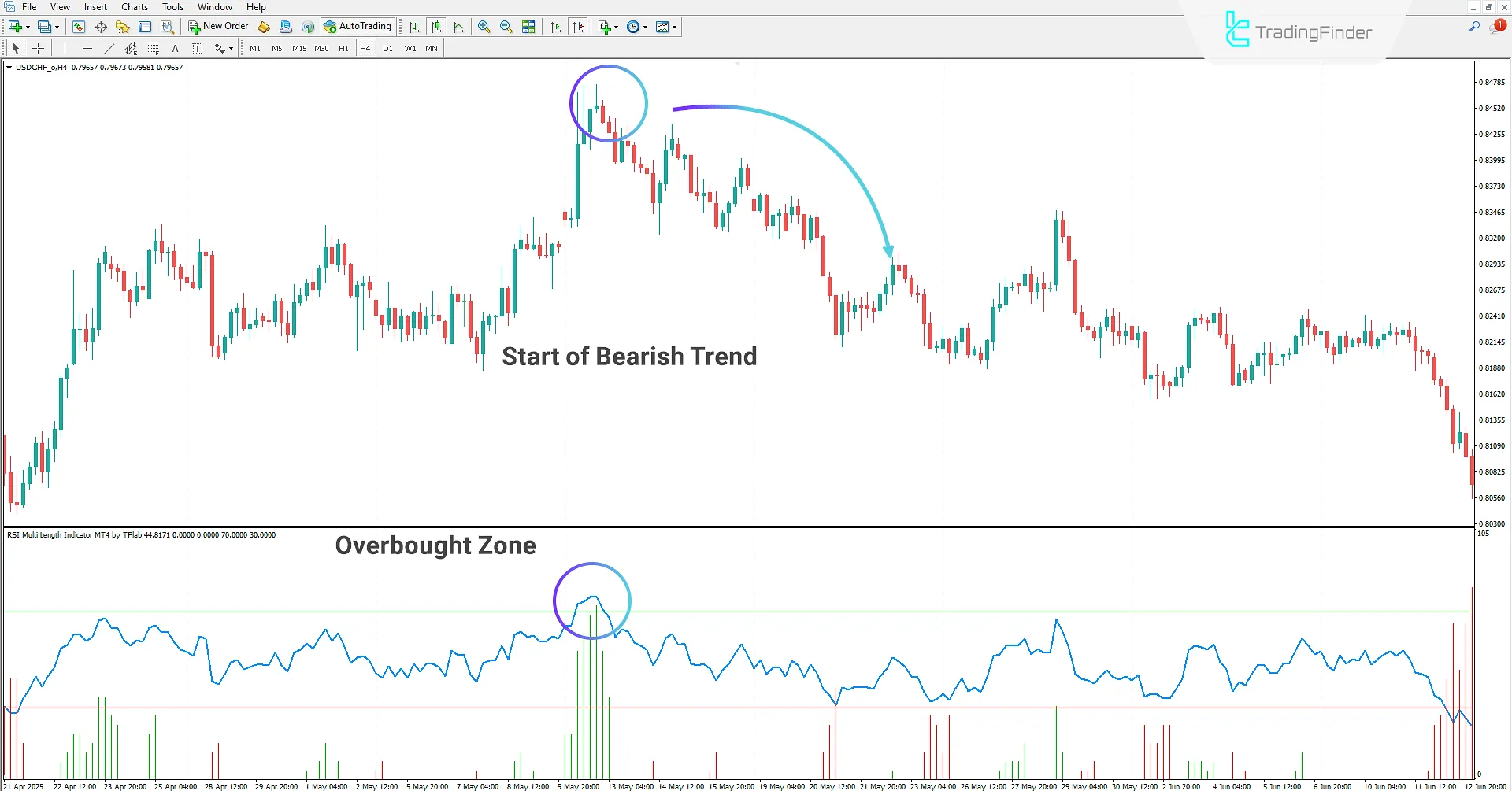
Task: Switch chart to Bar Chart mode
Action: coord(414,27)
